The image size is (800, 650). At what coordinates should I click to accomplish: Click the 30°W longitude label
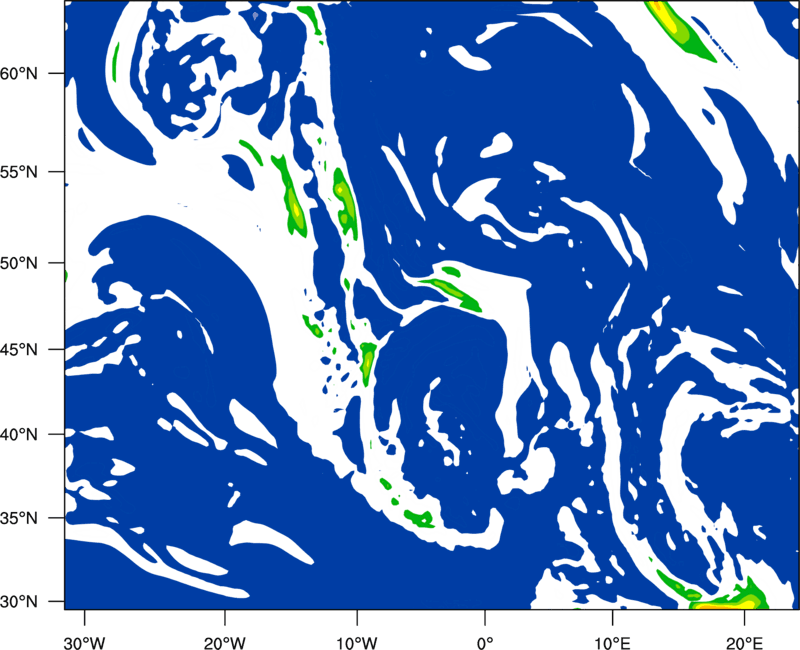tap(85, 643)
